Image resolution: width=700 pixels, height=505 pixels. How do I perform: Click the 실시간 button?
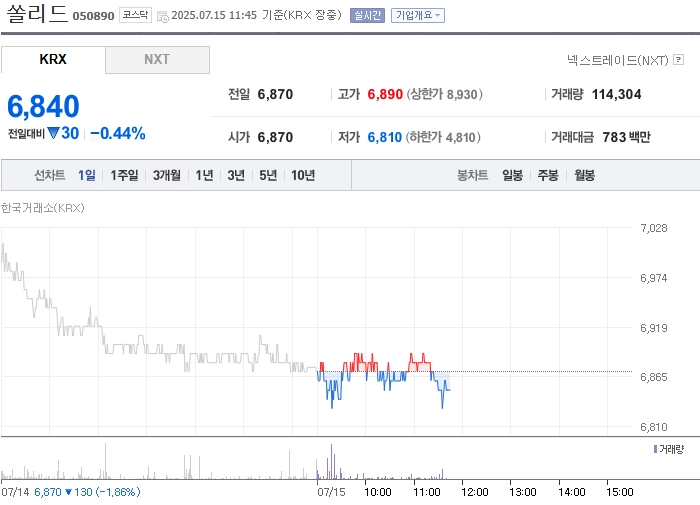tap(367, 16)
